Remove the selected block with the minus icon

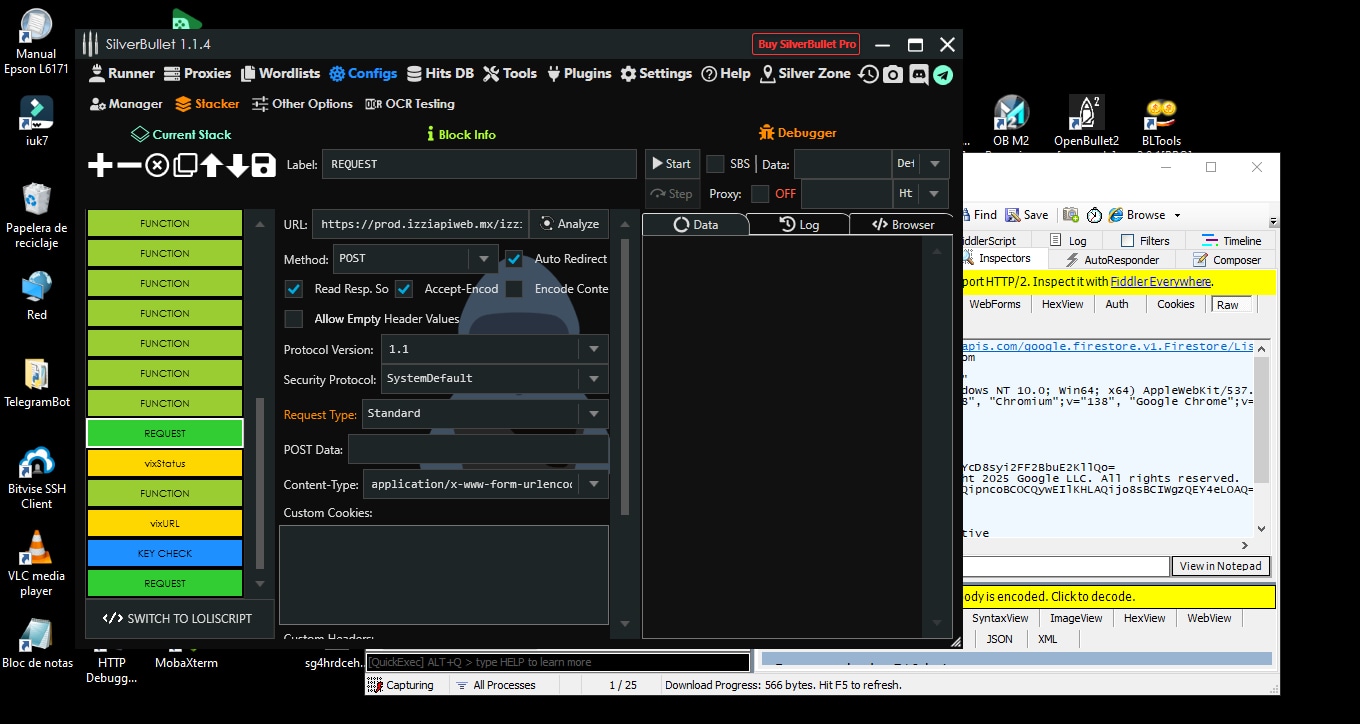click(129, 165)
